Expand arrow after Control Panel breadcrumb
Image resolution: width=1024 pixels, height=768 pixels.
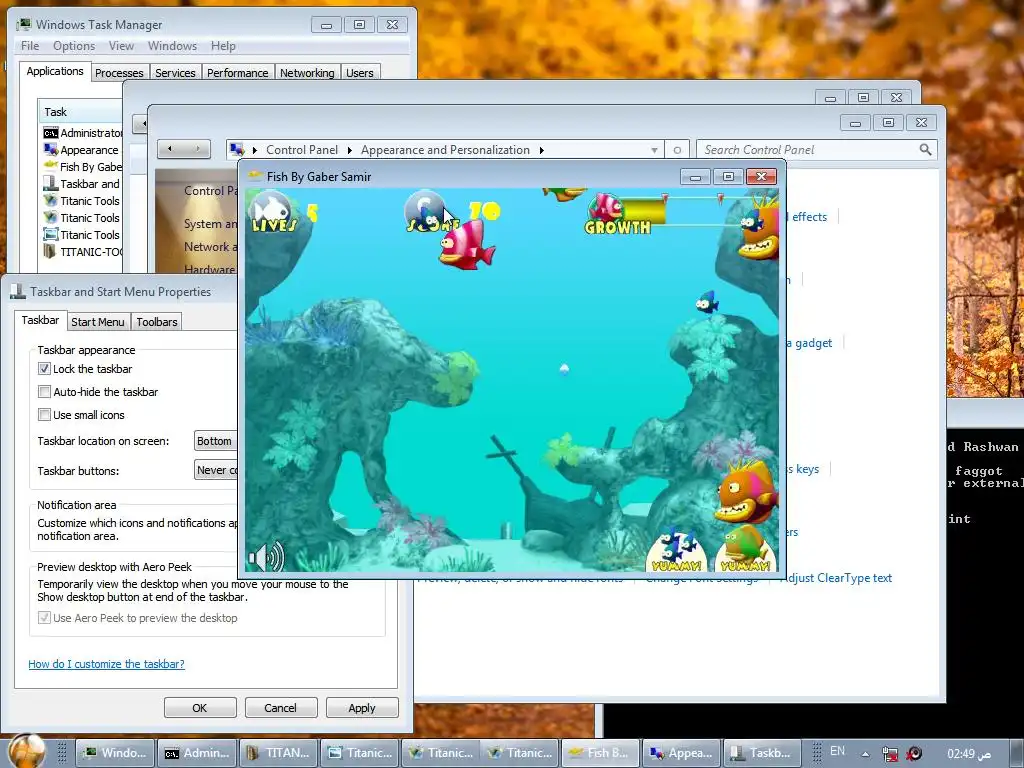coord(349,150)
